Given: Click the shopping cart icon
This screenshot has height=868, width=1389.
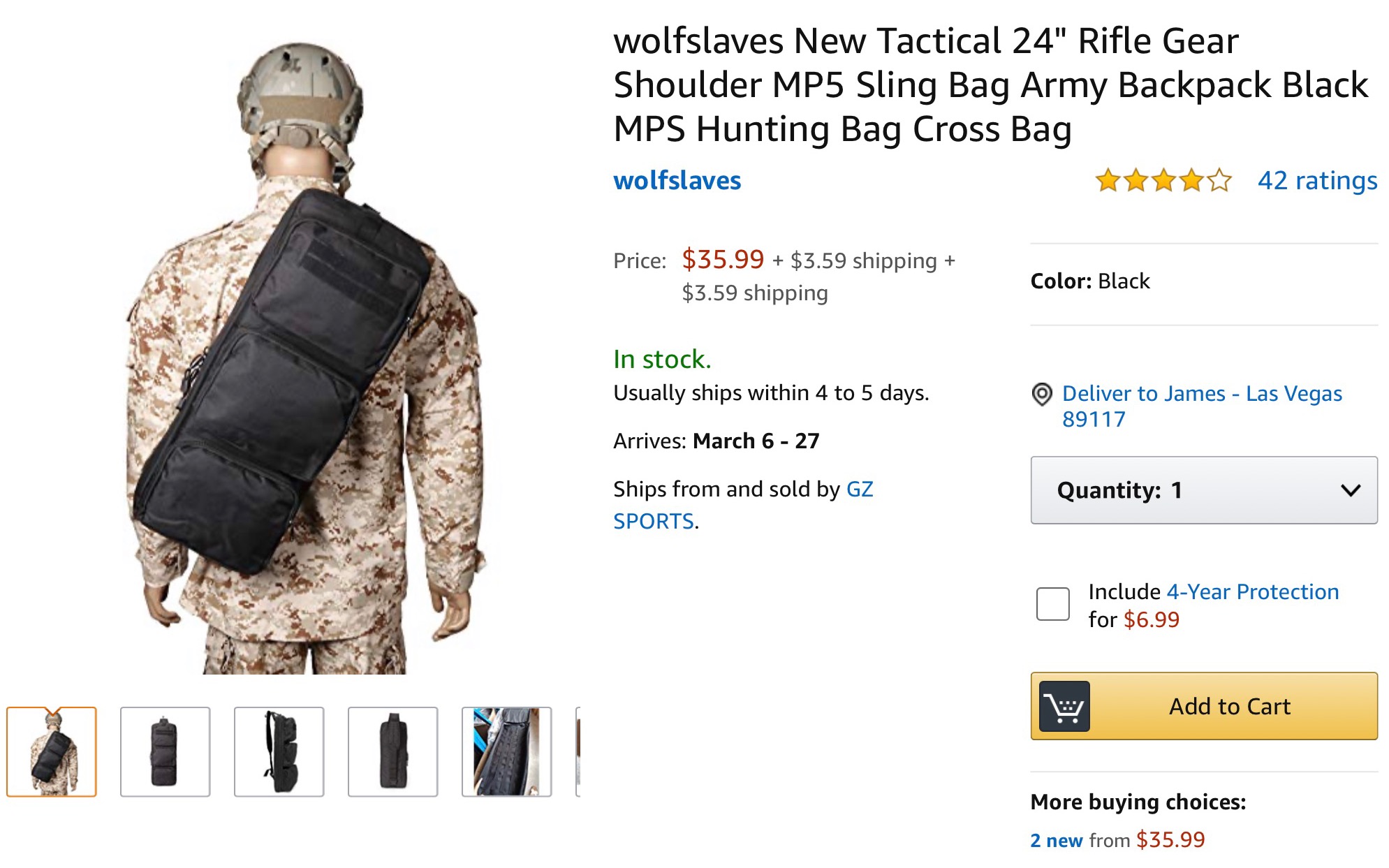Looking at the screenshot, I should tap(1064, 706).
